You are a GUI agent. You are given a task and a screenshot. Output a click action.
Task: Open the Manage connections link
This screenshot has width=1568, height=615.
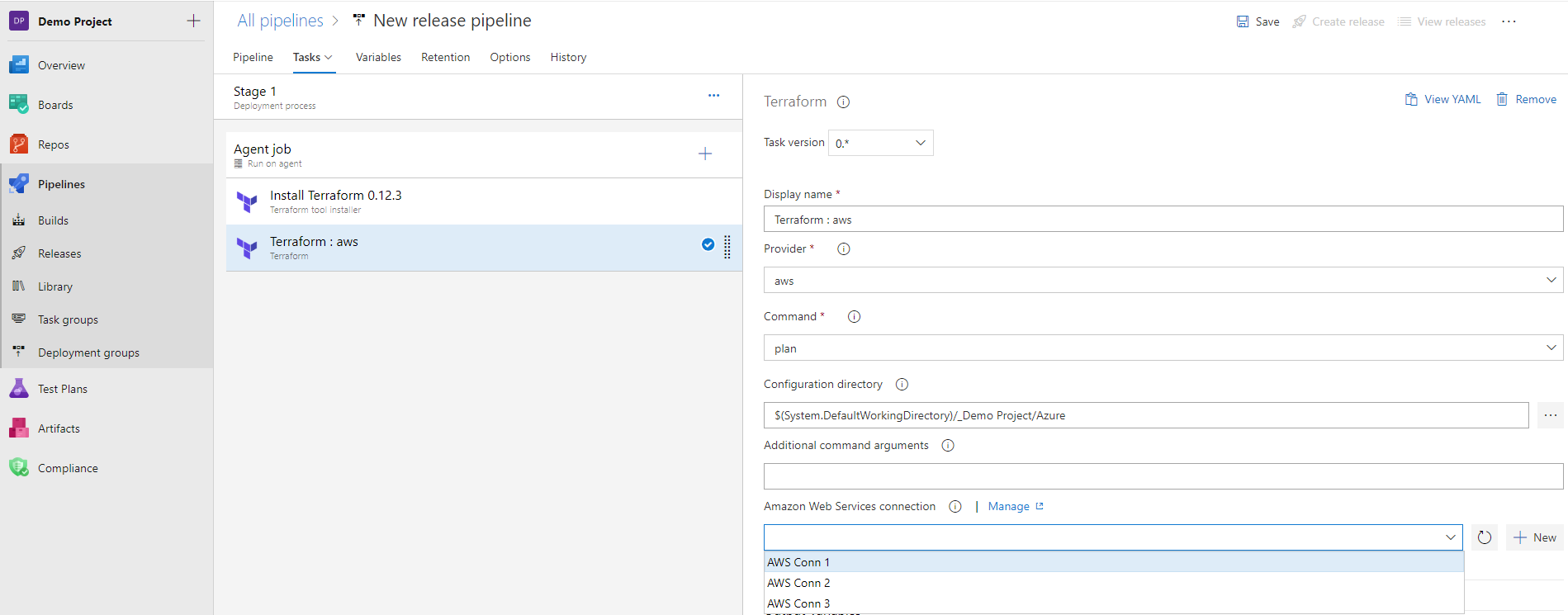click(1016, 507)
